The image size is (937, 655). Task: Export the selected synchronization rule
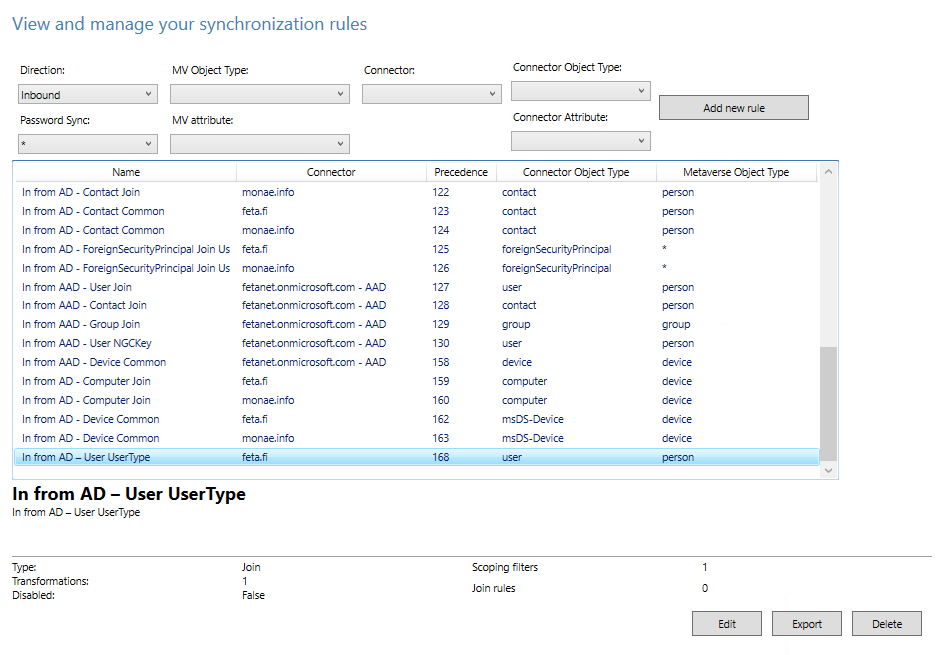806,624
